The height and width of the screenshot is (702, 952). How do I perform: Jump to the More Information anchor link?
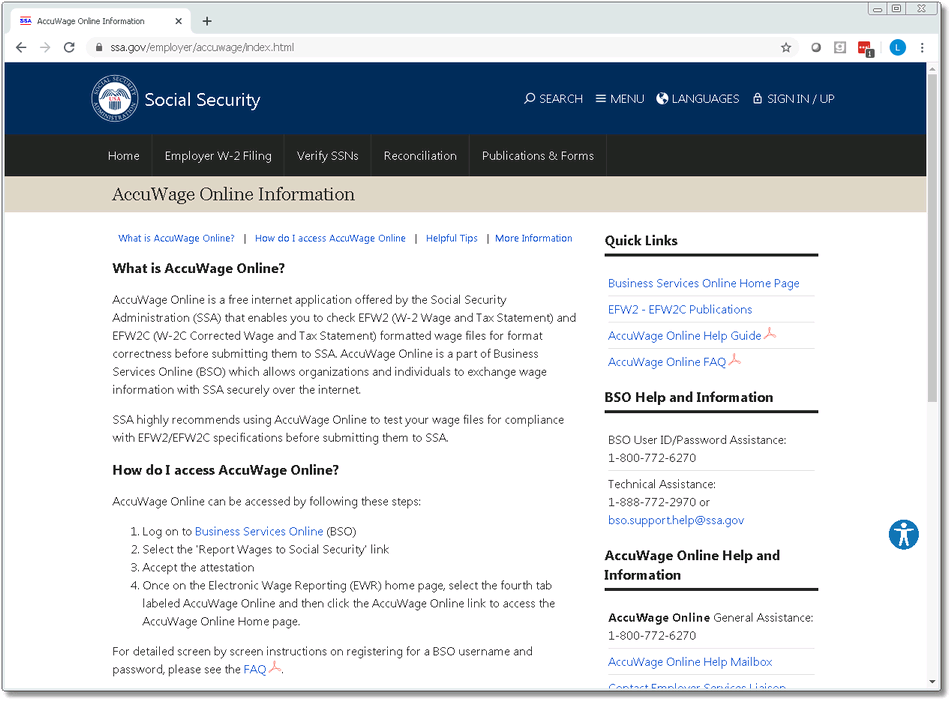pyautogui.click(x=534, y=238)
